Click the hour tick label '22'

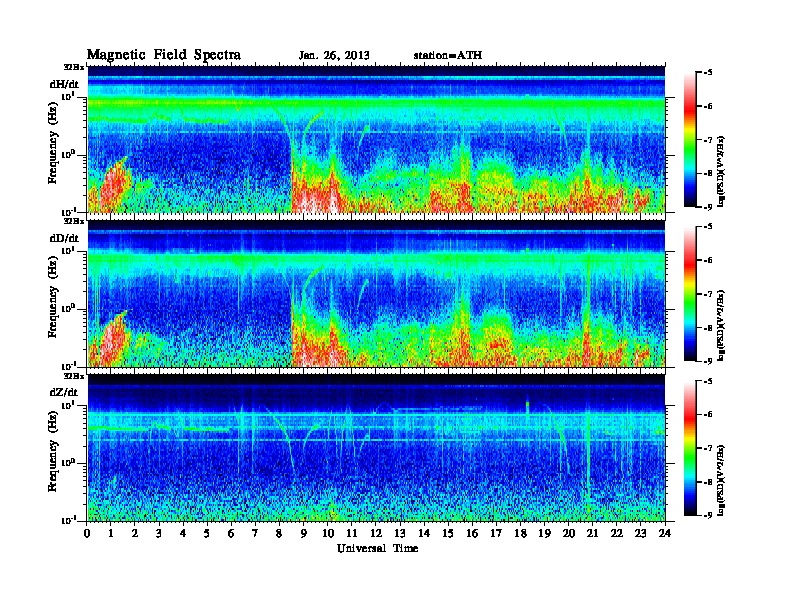pyautogui.click(x=617, y=533)
